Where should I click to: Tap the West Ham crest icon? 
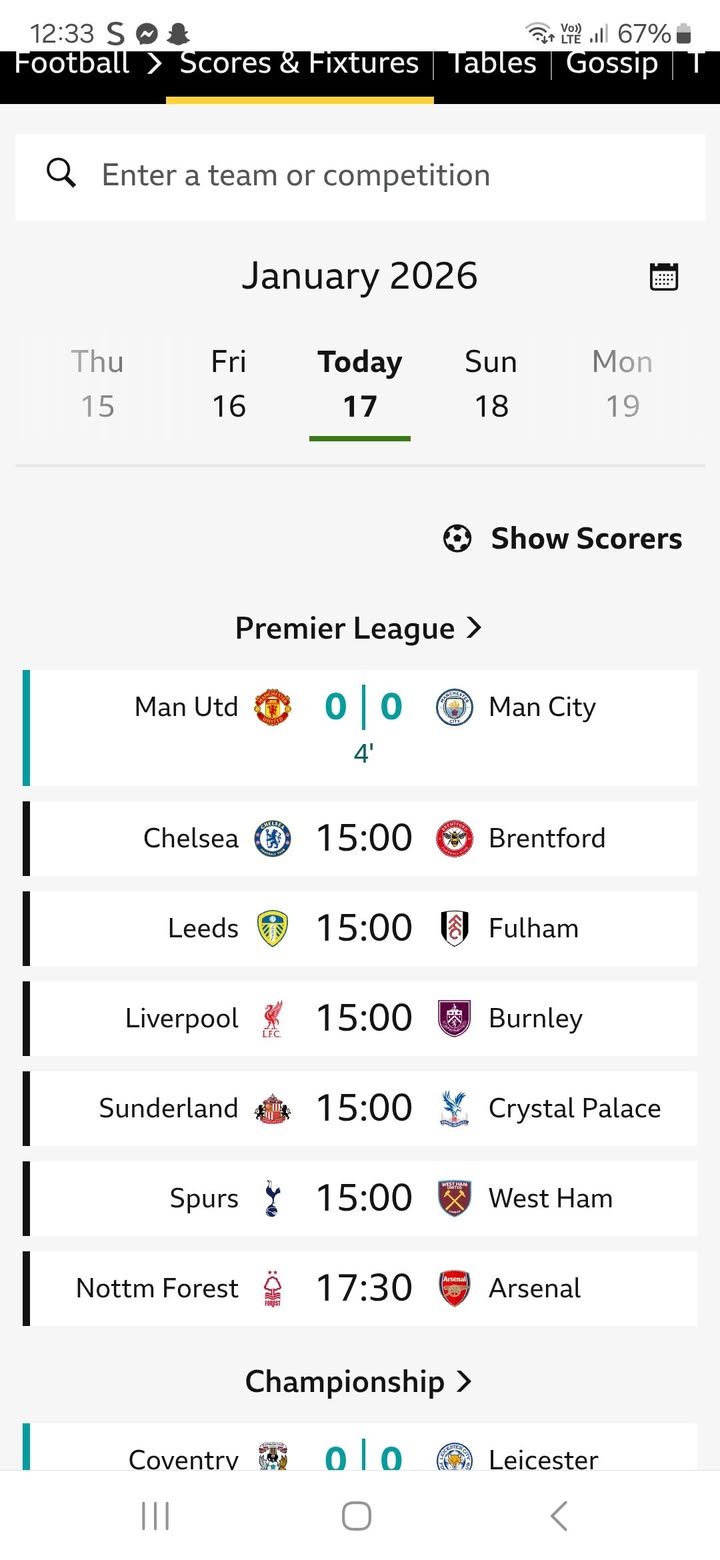pyautogui.click(x=454, y=1198)
